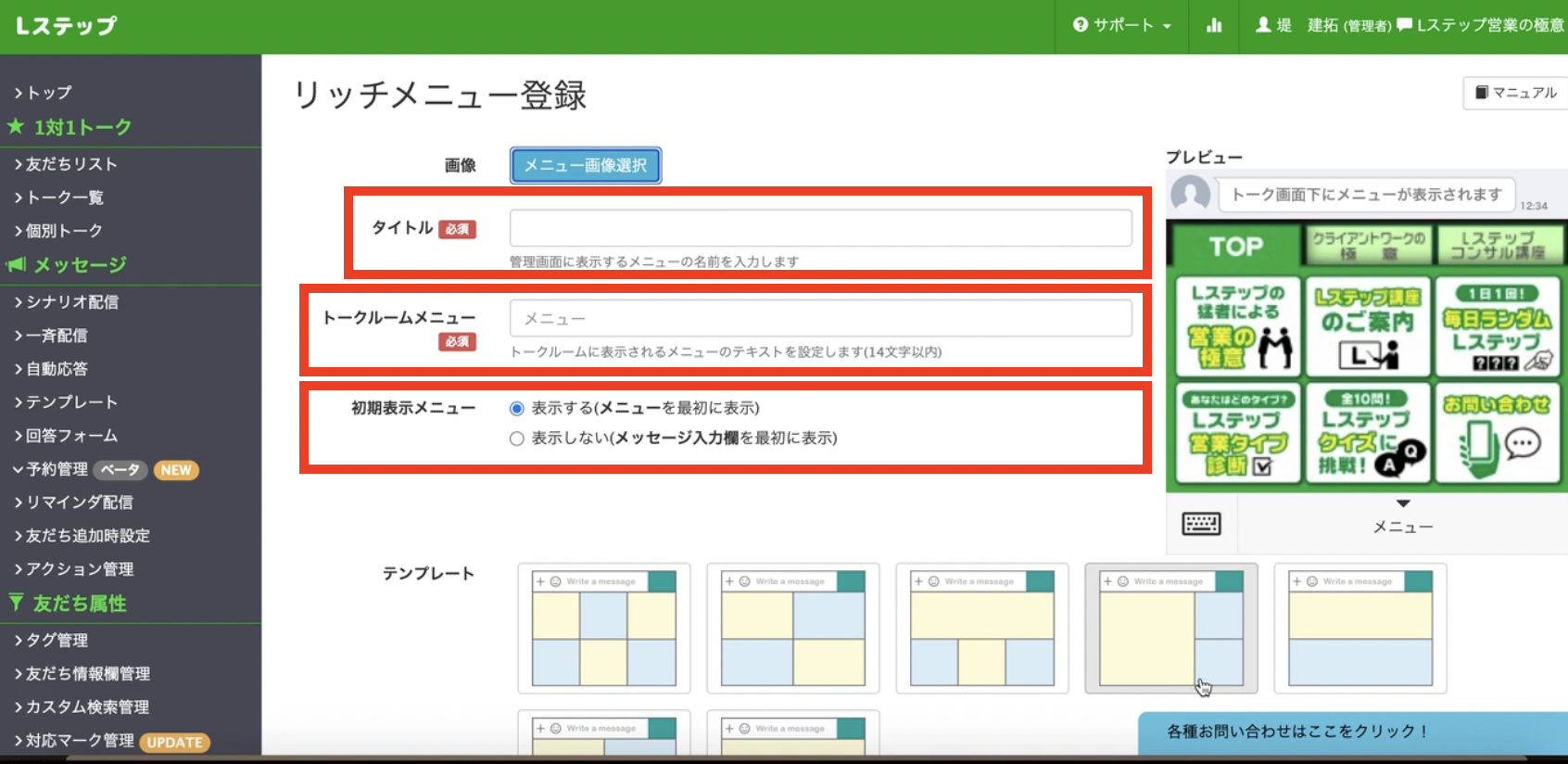Viewport: 1568px width, 764px height.
Task: Click the クイズに挑戦 preview tile
Action: point(1367,433)
